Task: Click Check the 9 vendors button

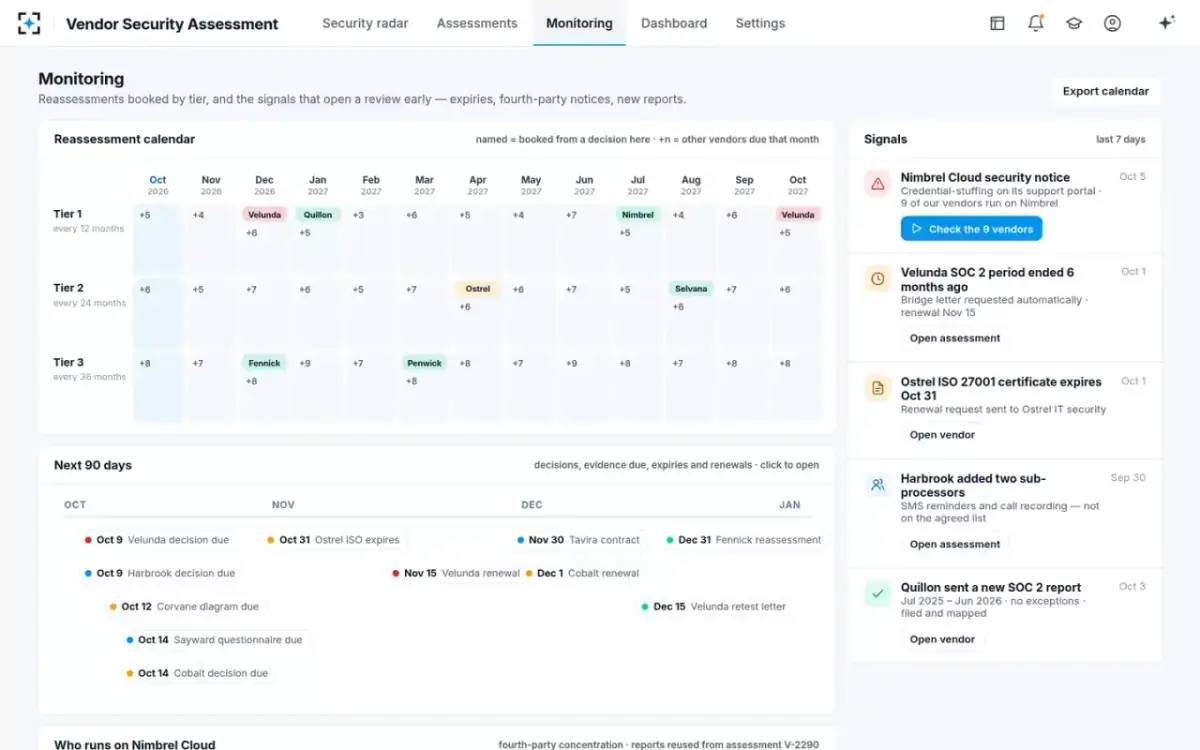Action: coord(971,229)
